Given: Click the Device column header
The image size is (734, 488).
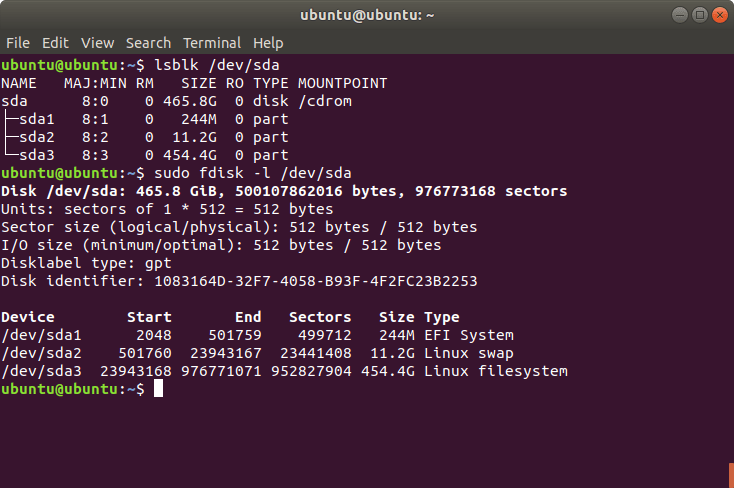Looking at the screenshot, I should tap(28, 317).
